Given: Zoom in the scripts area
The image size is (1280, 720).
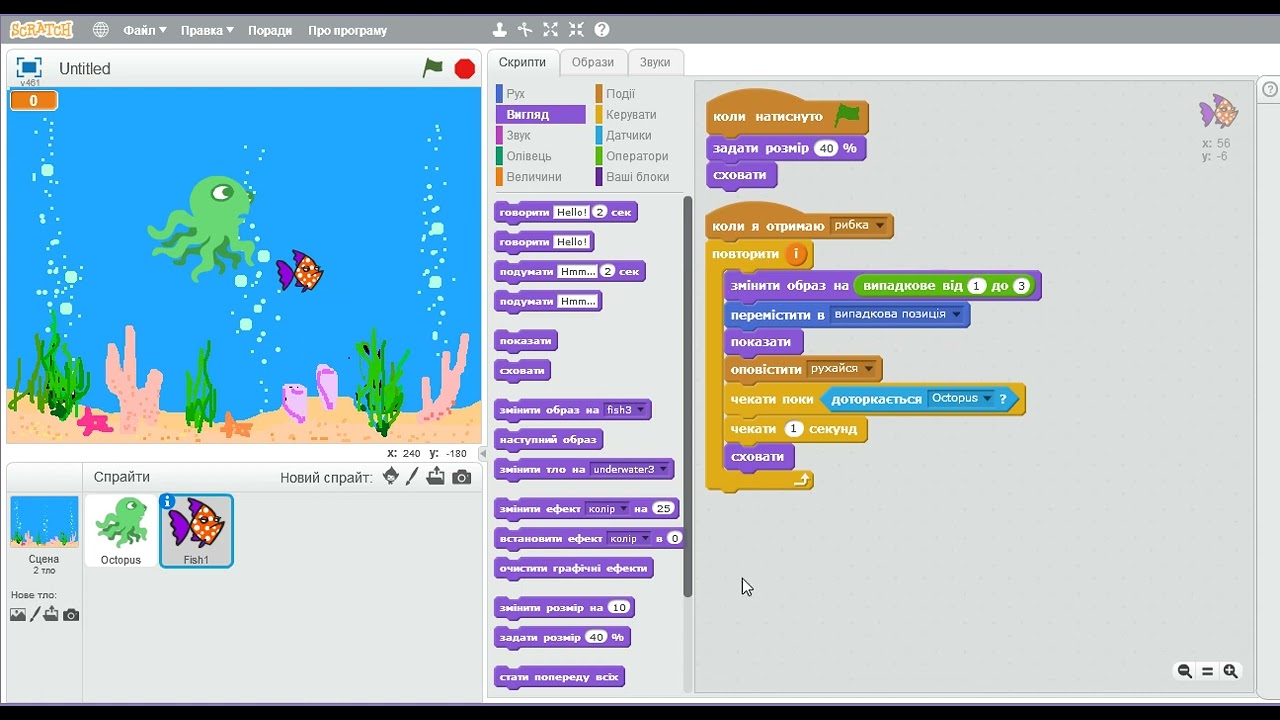Looking at the screenshot, I should [x=1231, y=671].
